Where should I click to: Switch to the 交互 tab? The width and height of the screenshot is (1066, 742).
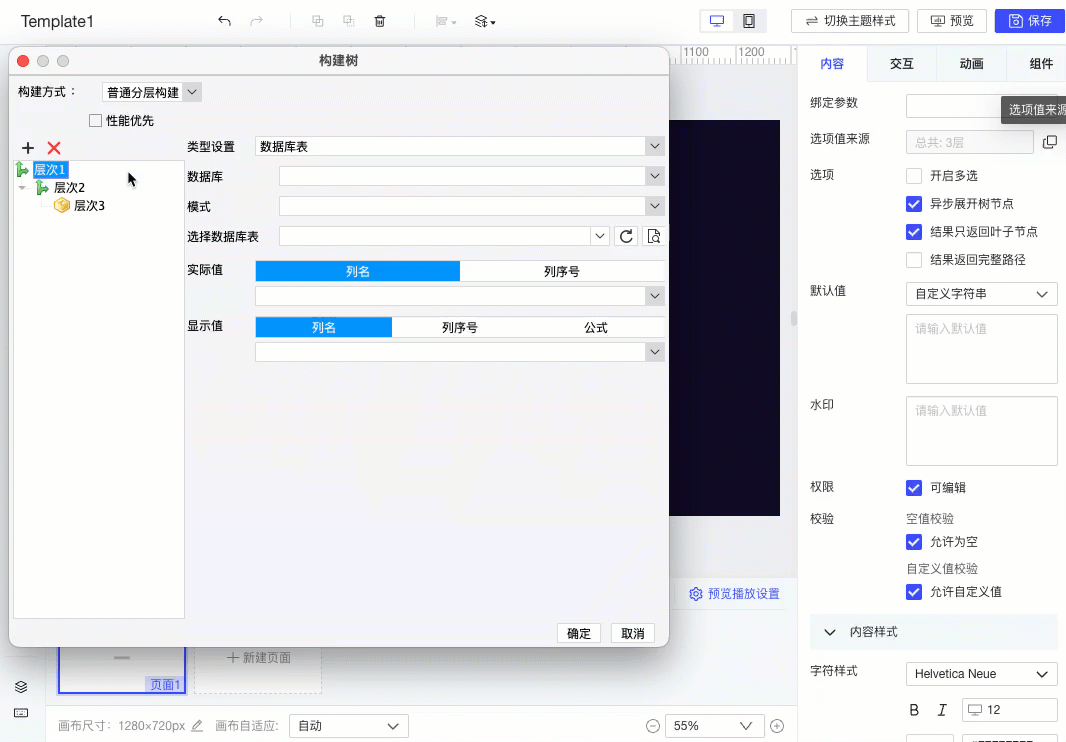coord(901,64)
